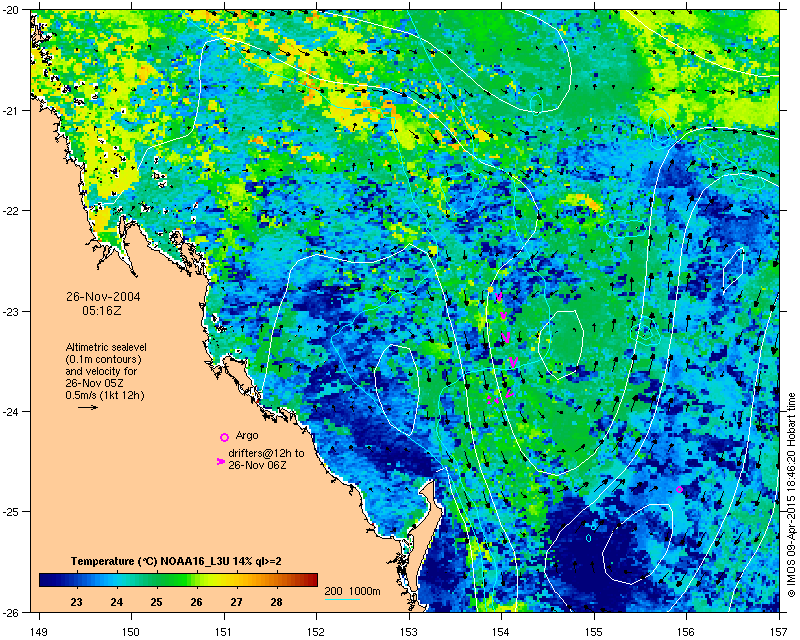Click the time stamp "05:16Z"
800x640 pixels.
[102, 310]
